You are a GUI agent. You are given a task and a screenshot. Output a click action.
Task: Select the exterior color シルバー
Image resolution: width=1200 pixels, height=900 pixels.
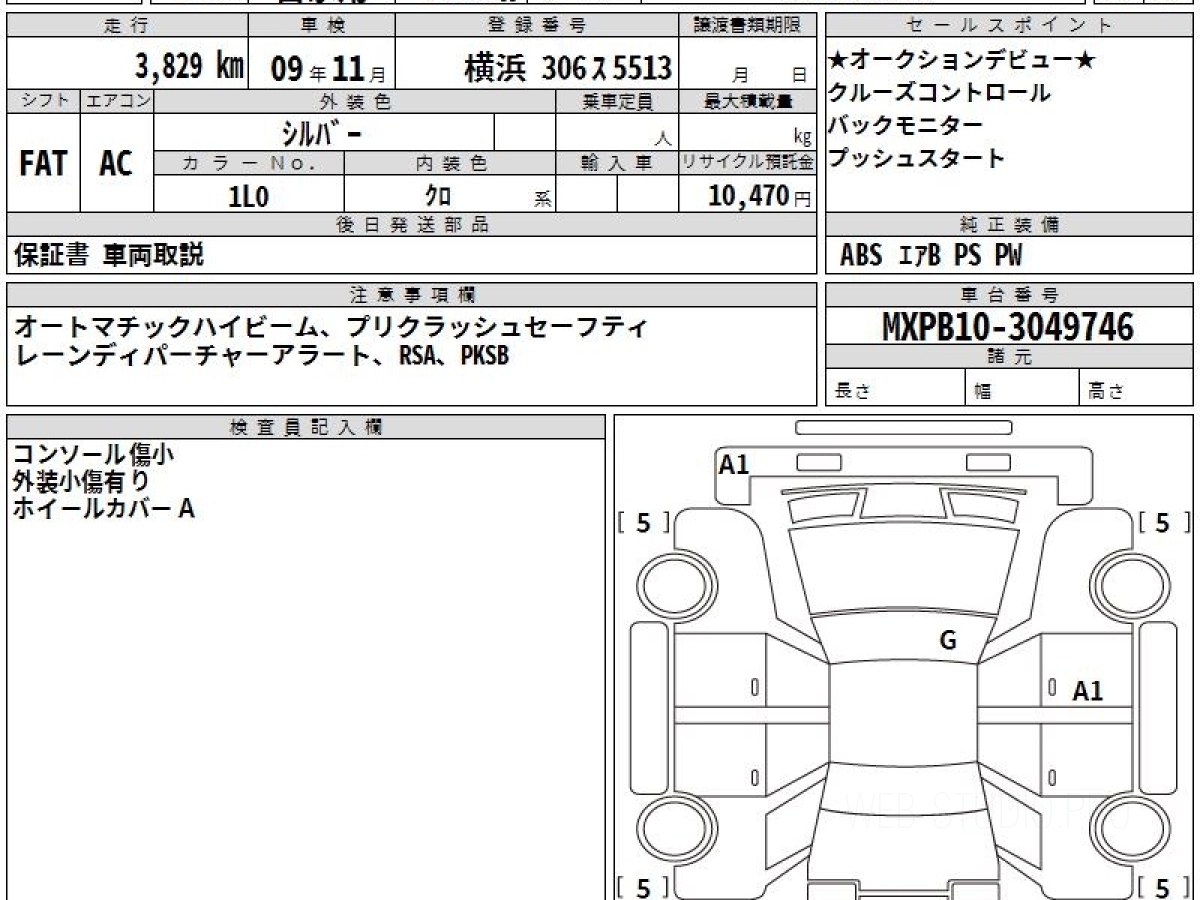point(322,132)
